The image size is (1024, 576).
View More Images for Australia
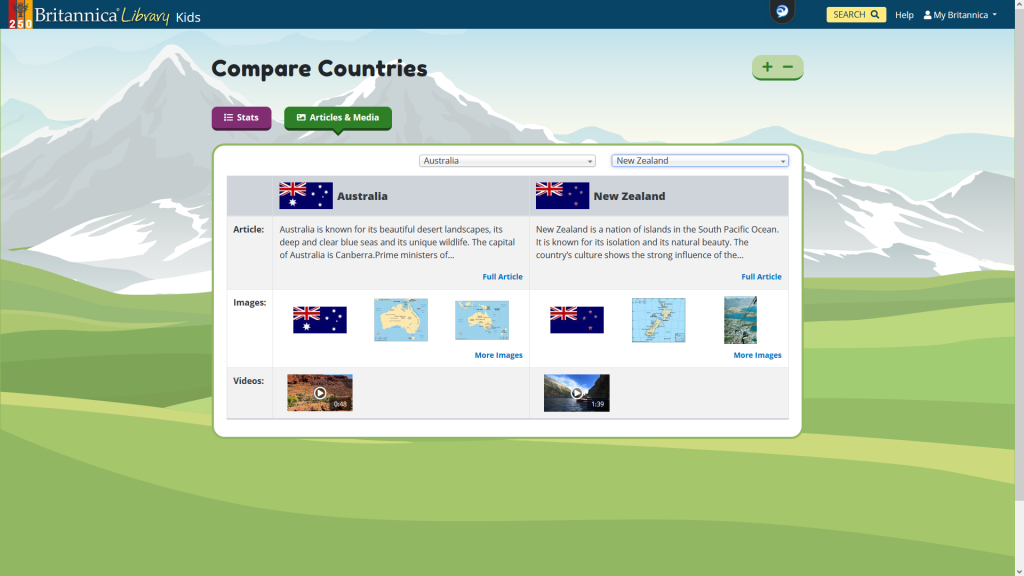pos(498,355)
